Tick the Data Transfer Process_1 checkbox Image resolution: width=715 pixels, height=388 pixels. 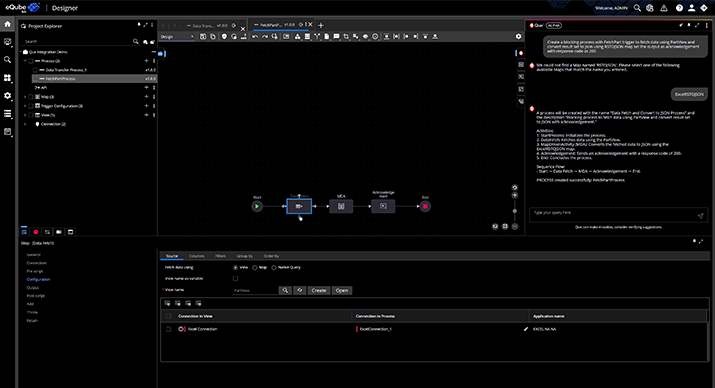coord(35,70)
